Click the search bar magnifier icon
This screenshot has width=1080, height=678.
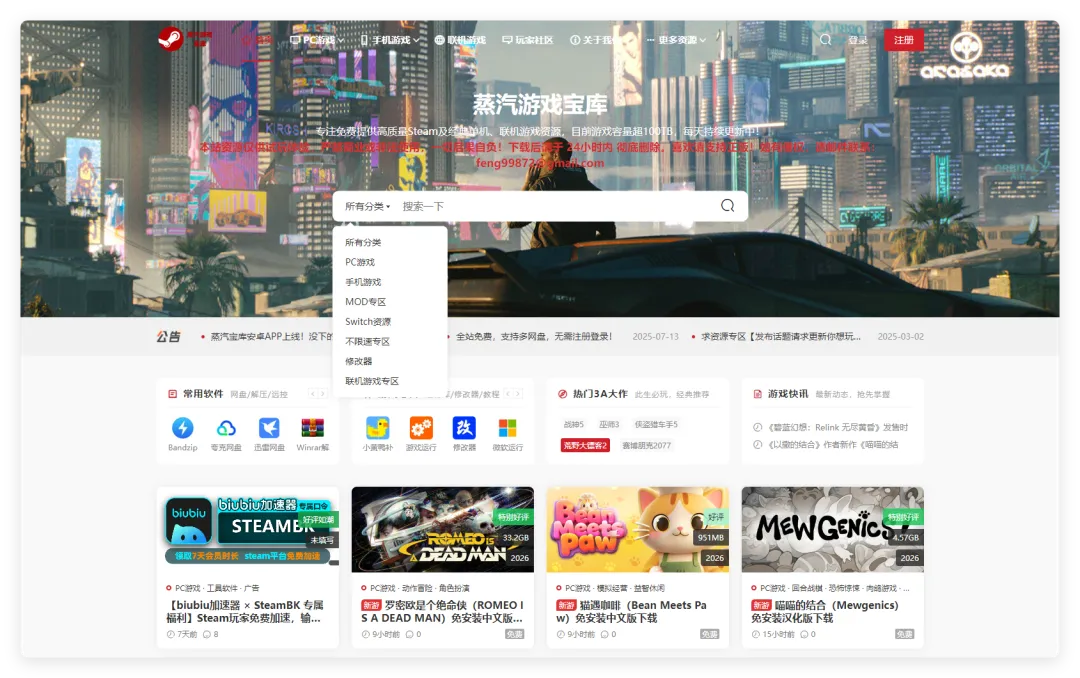[x=727, y=205]
